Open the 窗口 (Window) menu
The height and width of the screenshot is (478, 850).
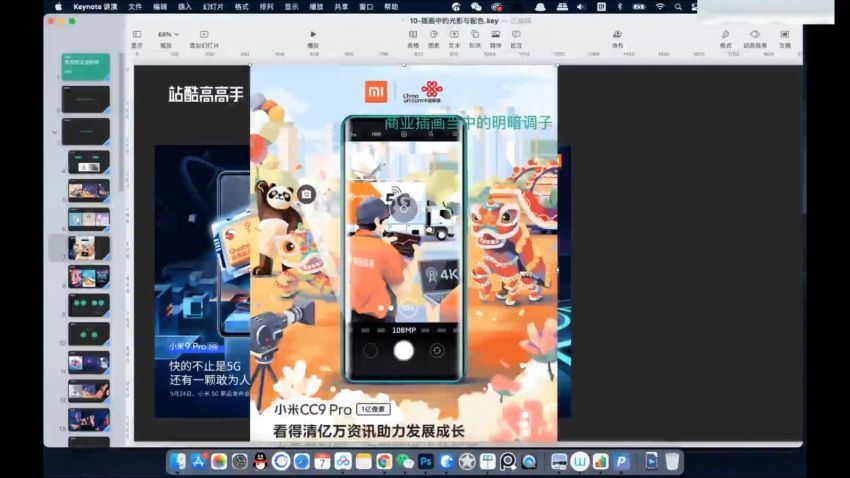point(366,7)
